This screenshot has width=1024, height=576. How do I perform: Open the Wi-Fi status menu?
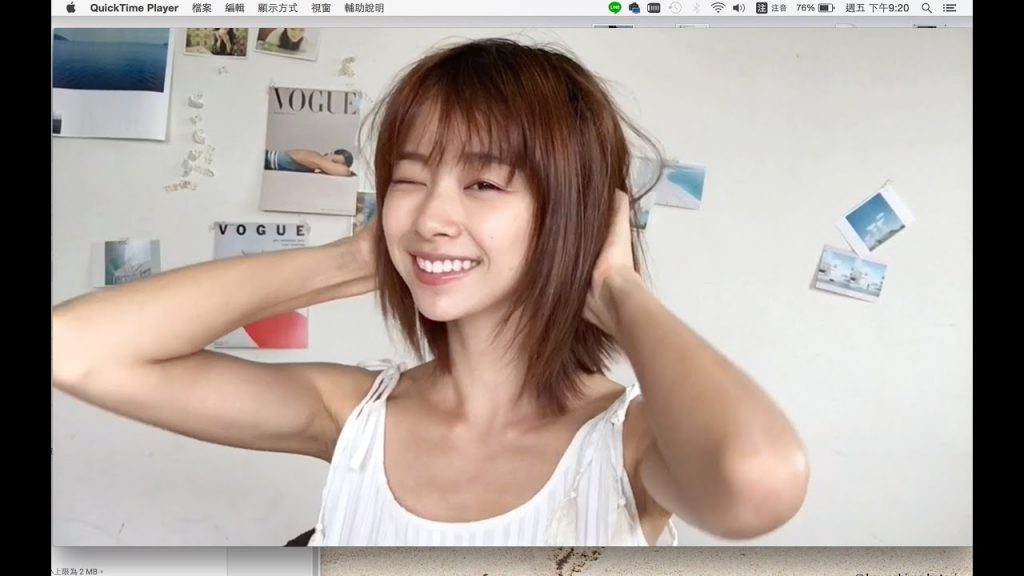(x=718, y=8)
